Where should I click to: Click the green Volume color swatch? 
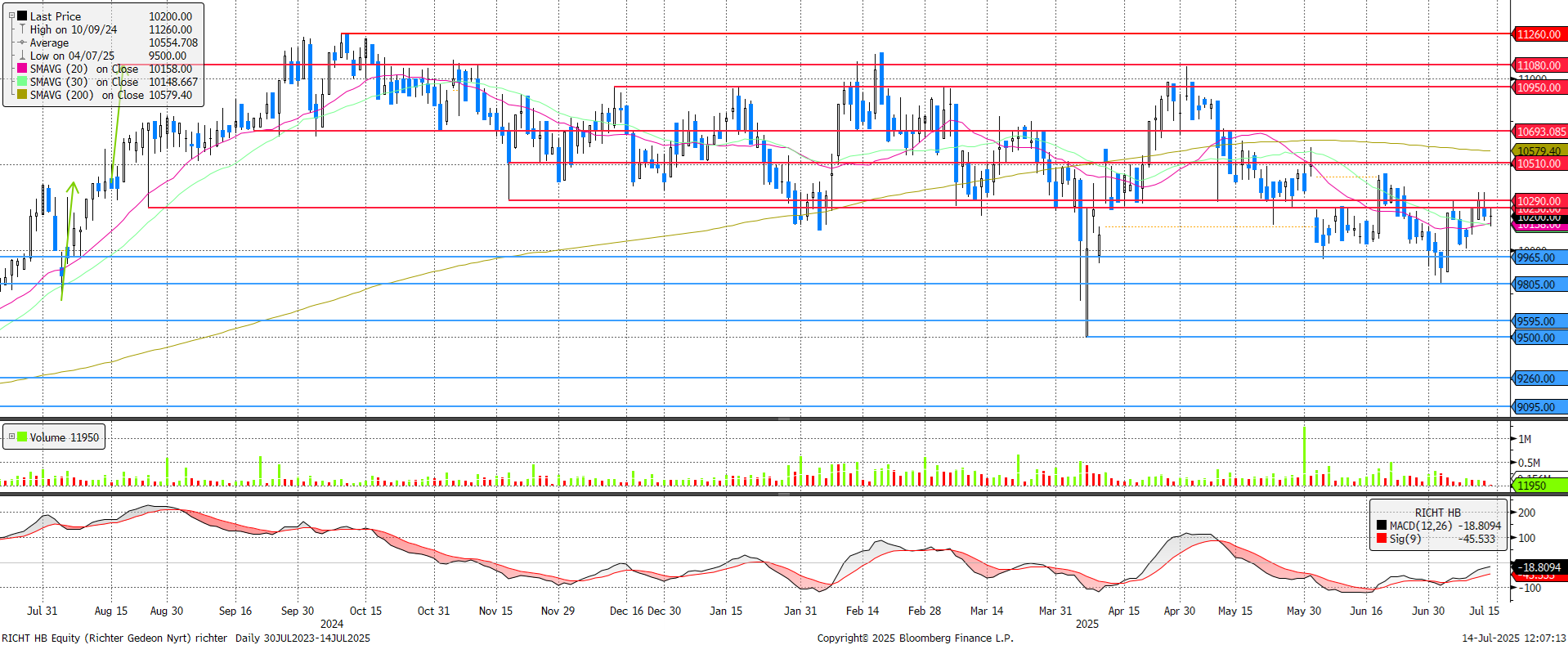22,437
